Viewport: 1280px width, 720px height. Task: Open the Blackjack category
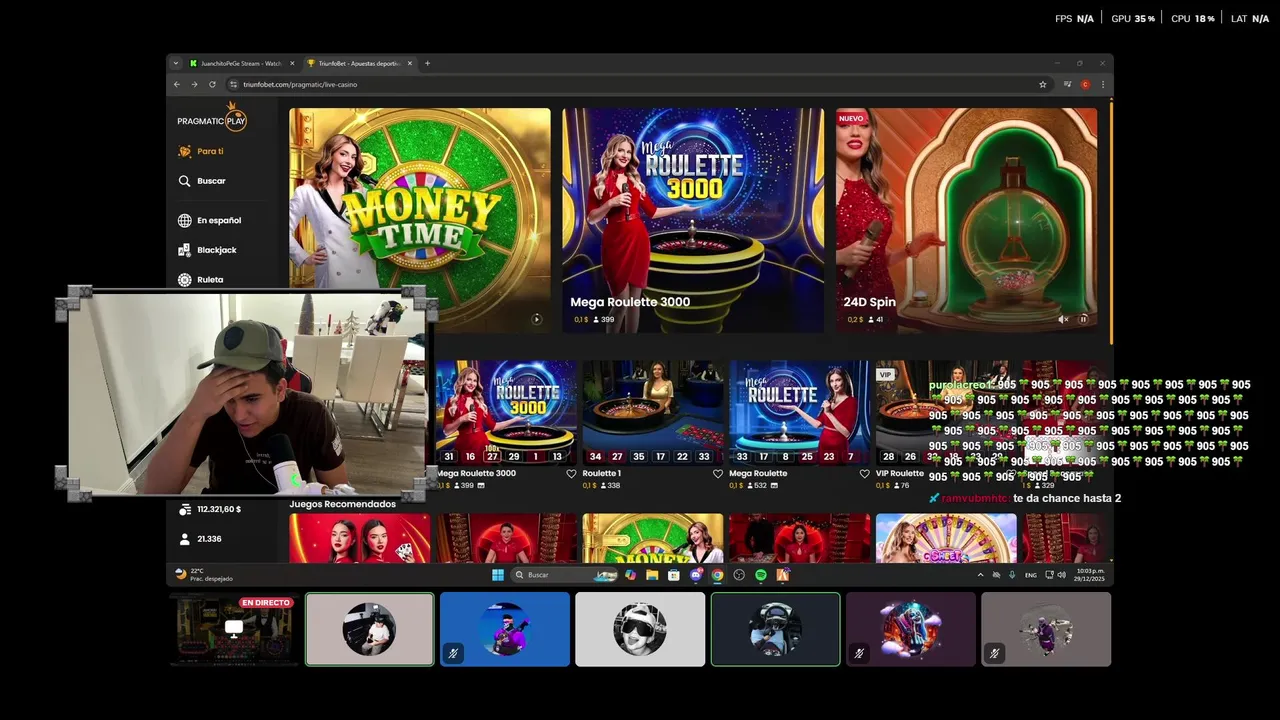pos(207,250)
